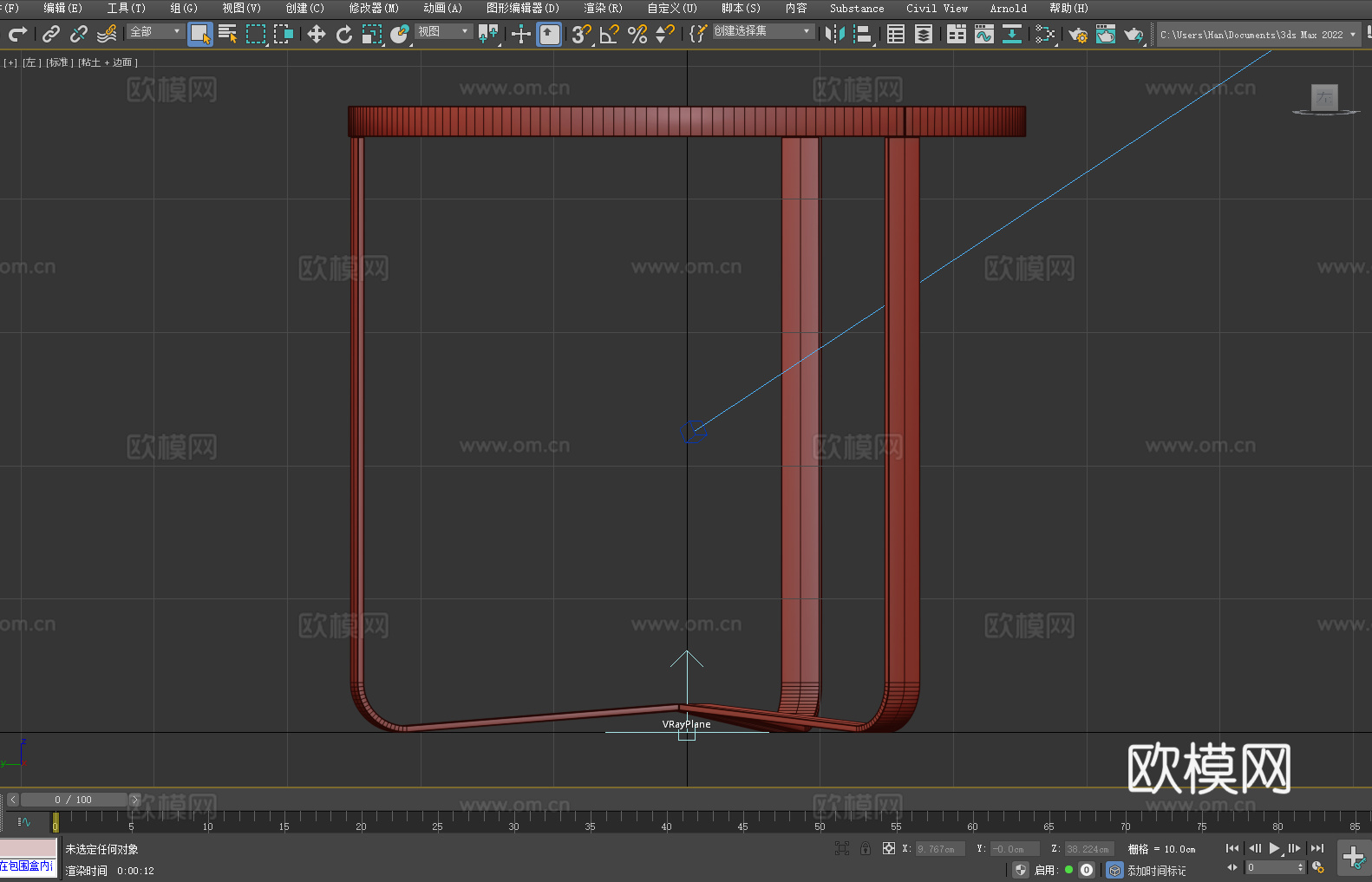
Task: Open the Layer Explorer icon
Action: [924, 34]
